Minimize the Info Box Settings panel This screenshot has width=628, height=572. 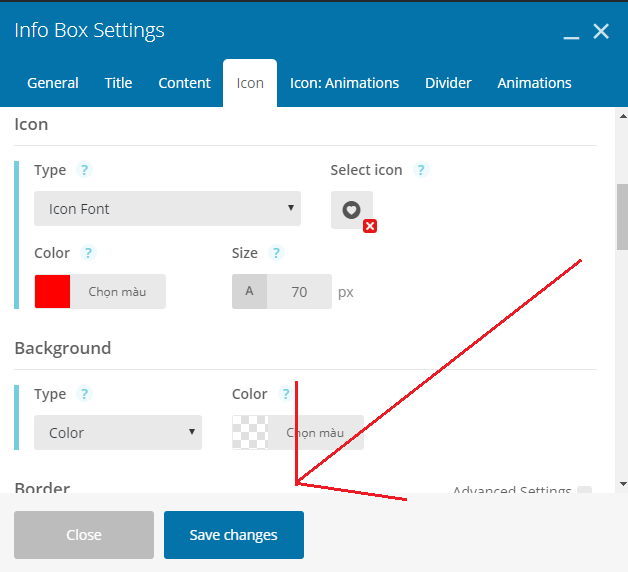571,33
